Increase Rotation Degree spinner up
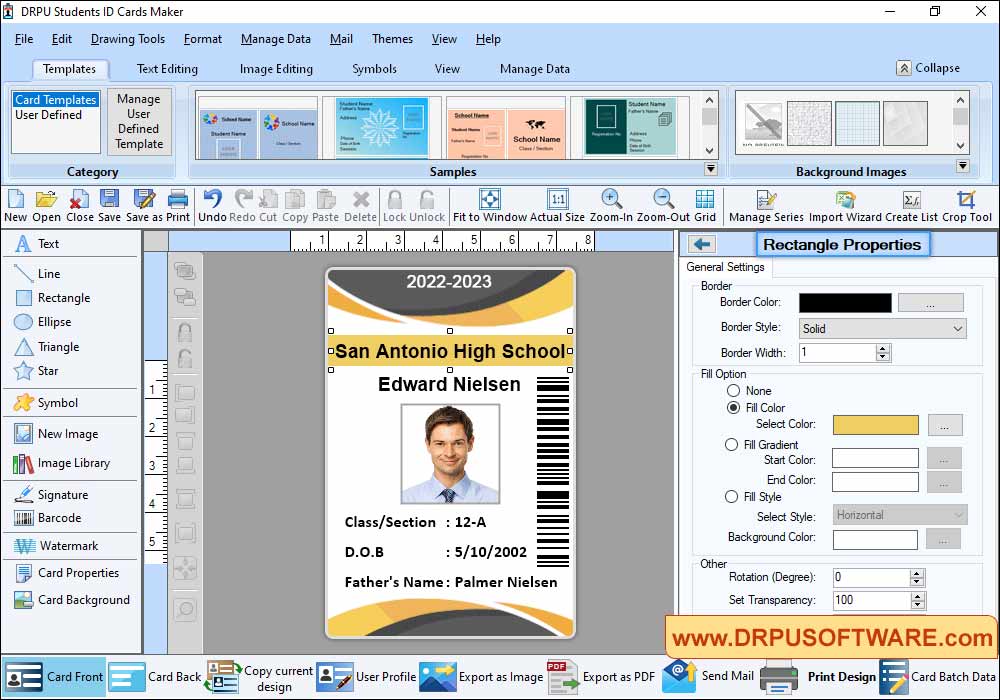This screenshot has height=700, width=1000. coord(917,574)
